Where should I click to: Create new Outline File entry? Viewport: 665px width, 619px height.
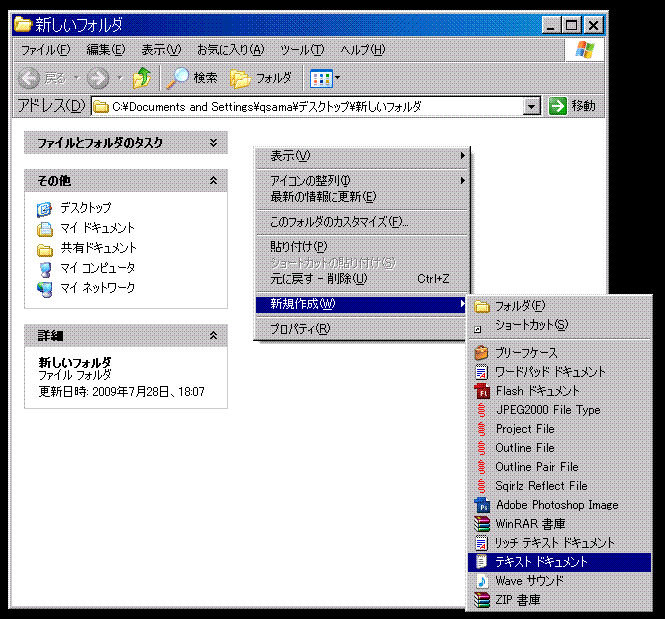tap(559, 448)
